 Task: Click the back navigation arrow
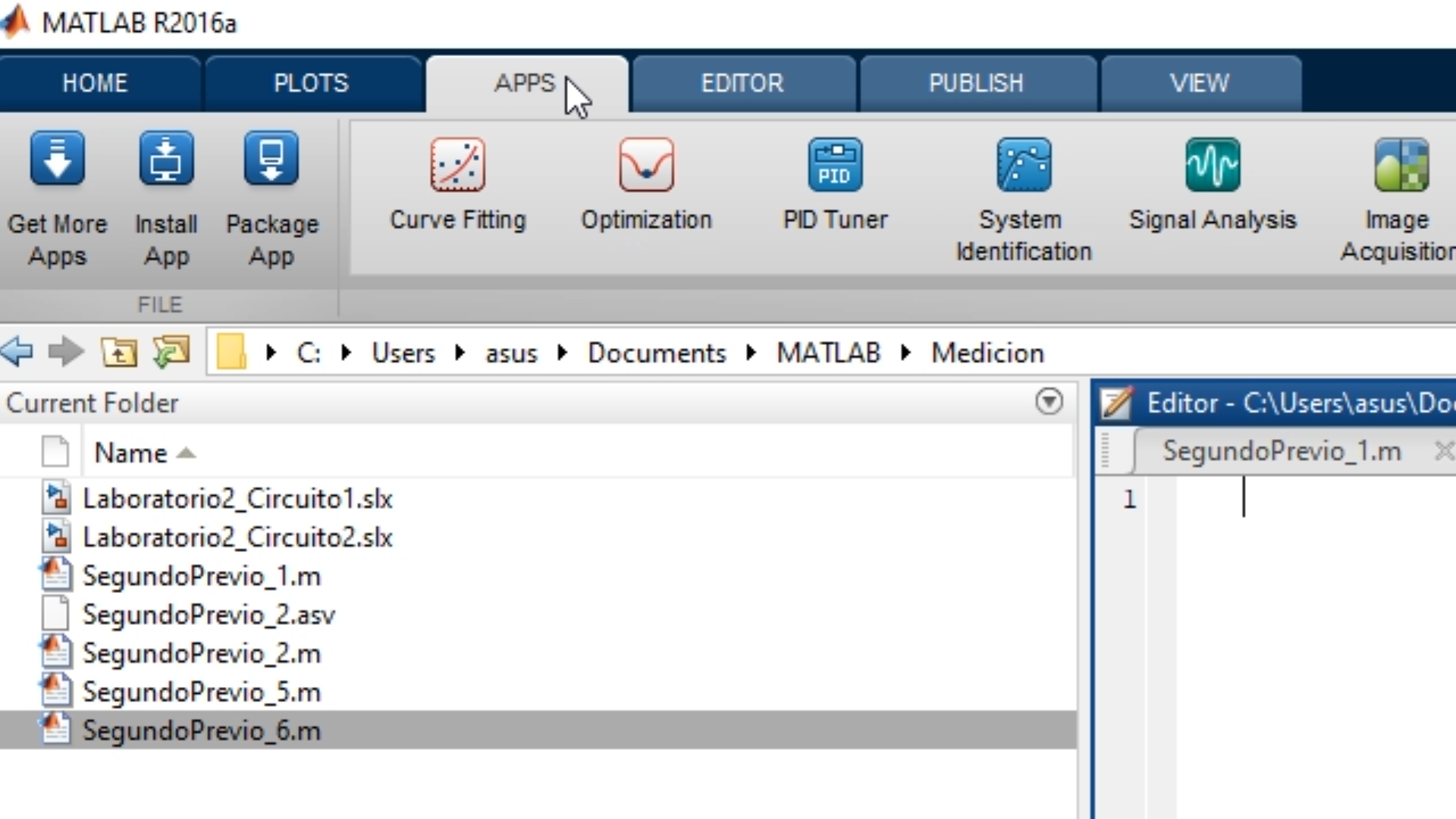pos(17,351)
